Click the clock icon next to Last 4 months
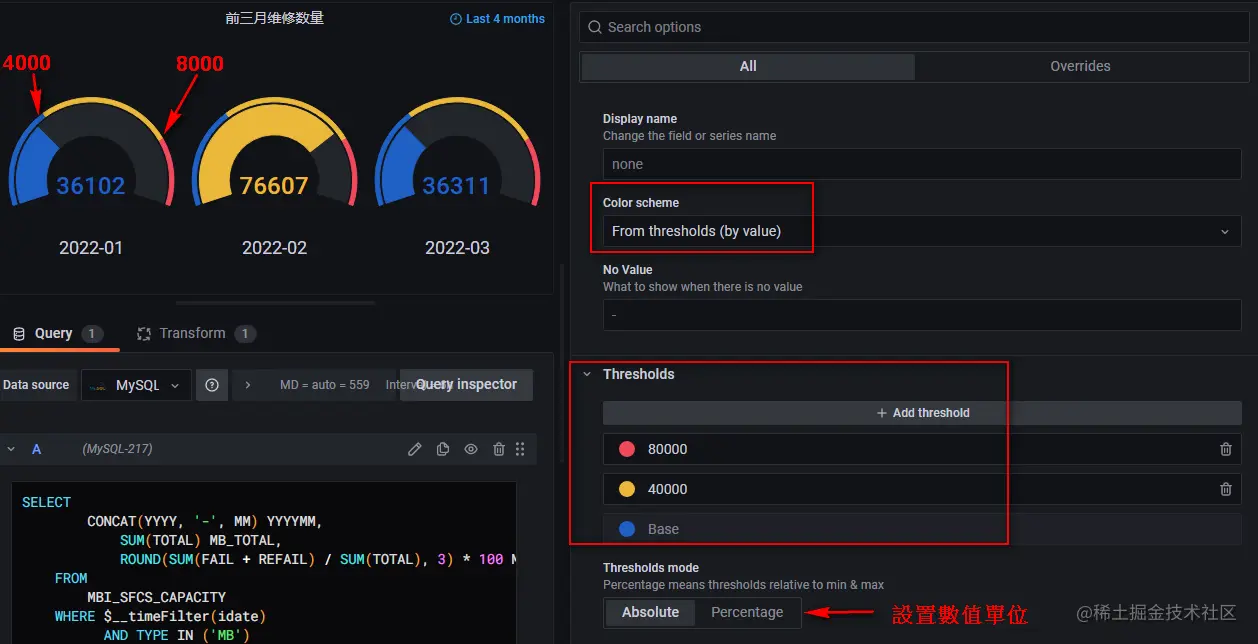This screenshot has height=644, width=1258. point(456,19)
